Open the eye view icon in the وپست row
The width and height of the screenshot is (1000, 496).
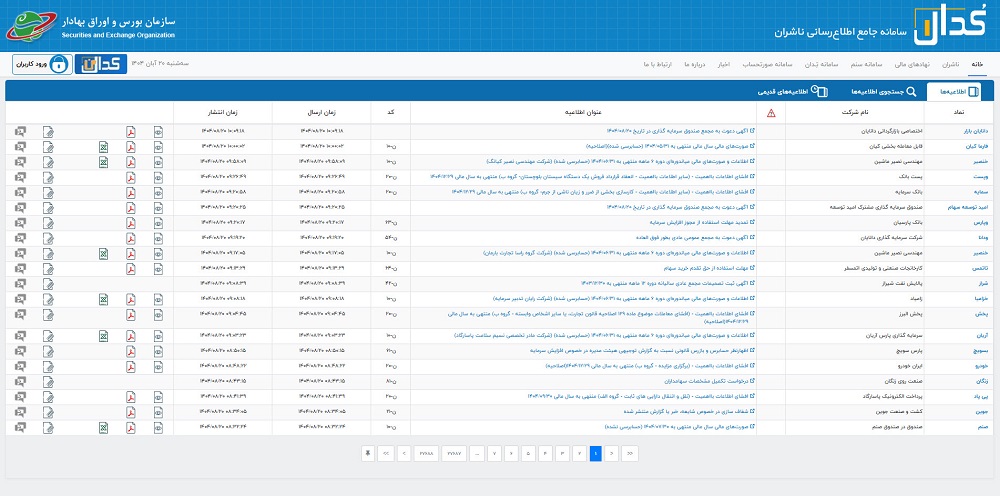(158, 177)
